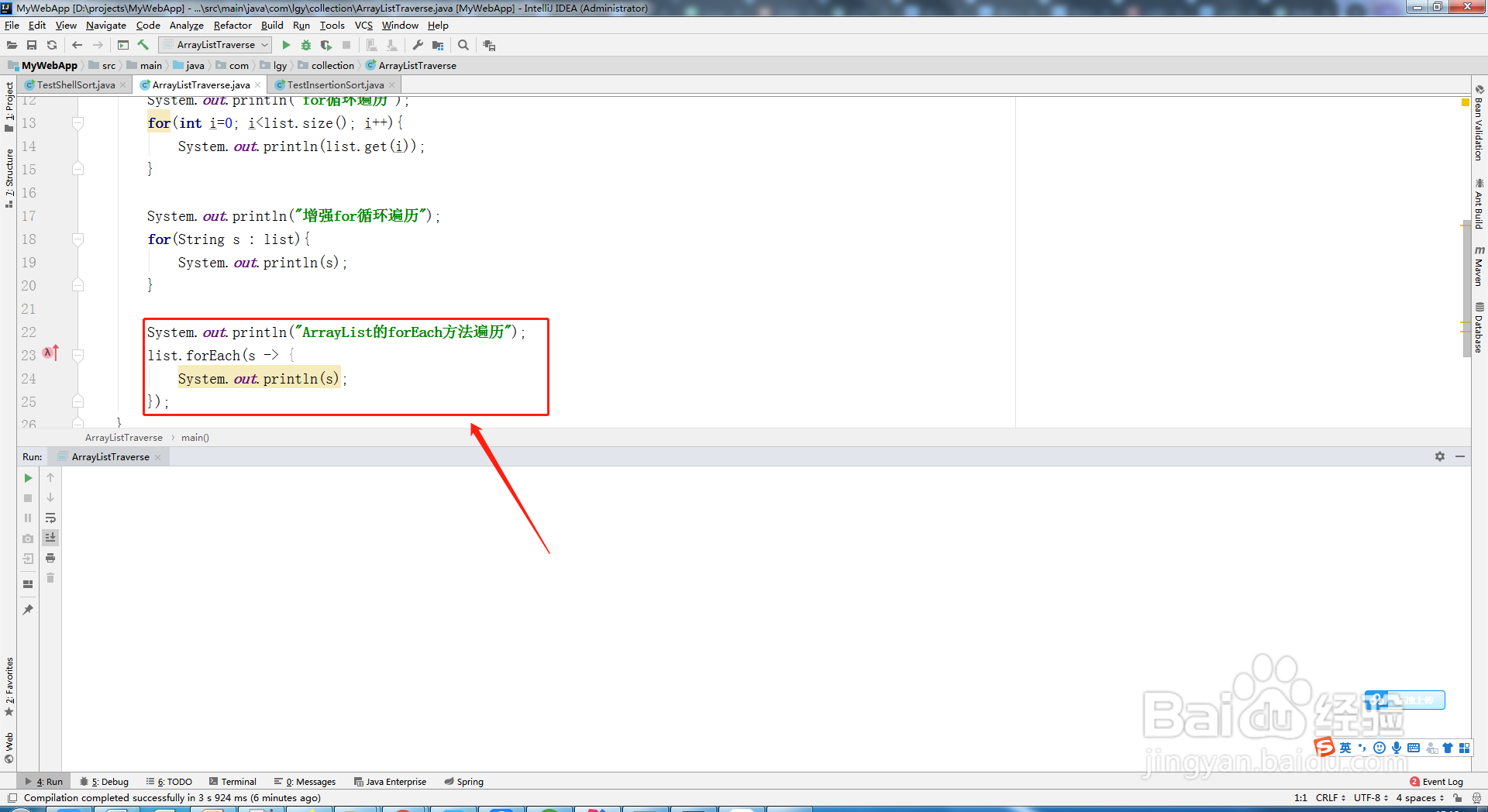Open the Spring tool window
The height and width of the screenshot is (812, 1488).
pos(463,782)
